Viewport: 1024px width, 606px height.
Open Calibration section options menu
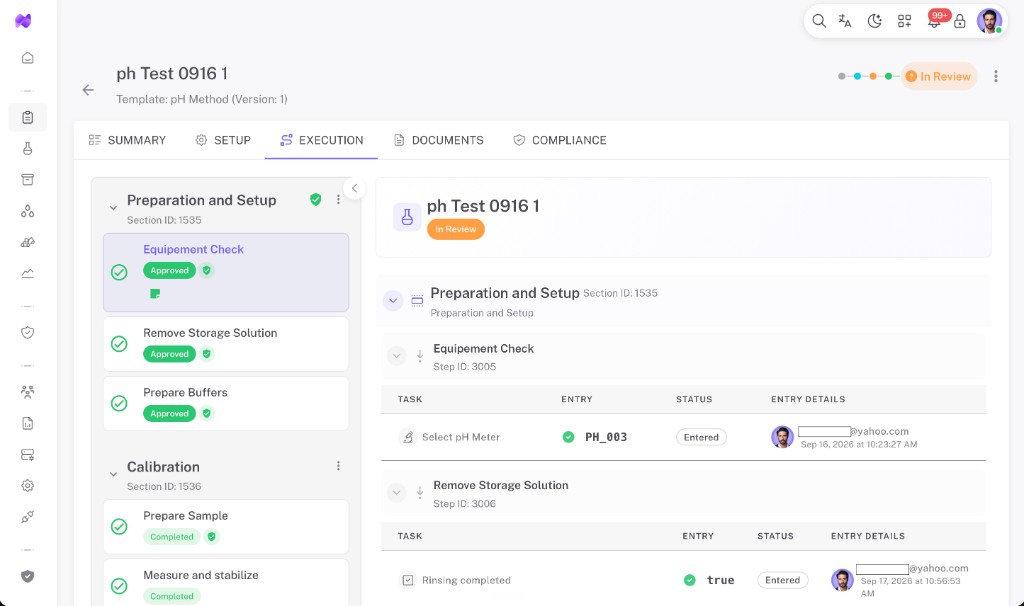point(338,466)
